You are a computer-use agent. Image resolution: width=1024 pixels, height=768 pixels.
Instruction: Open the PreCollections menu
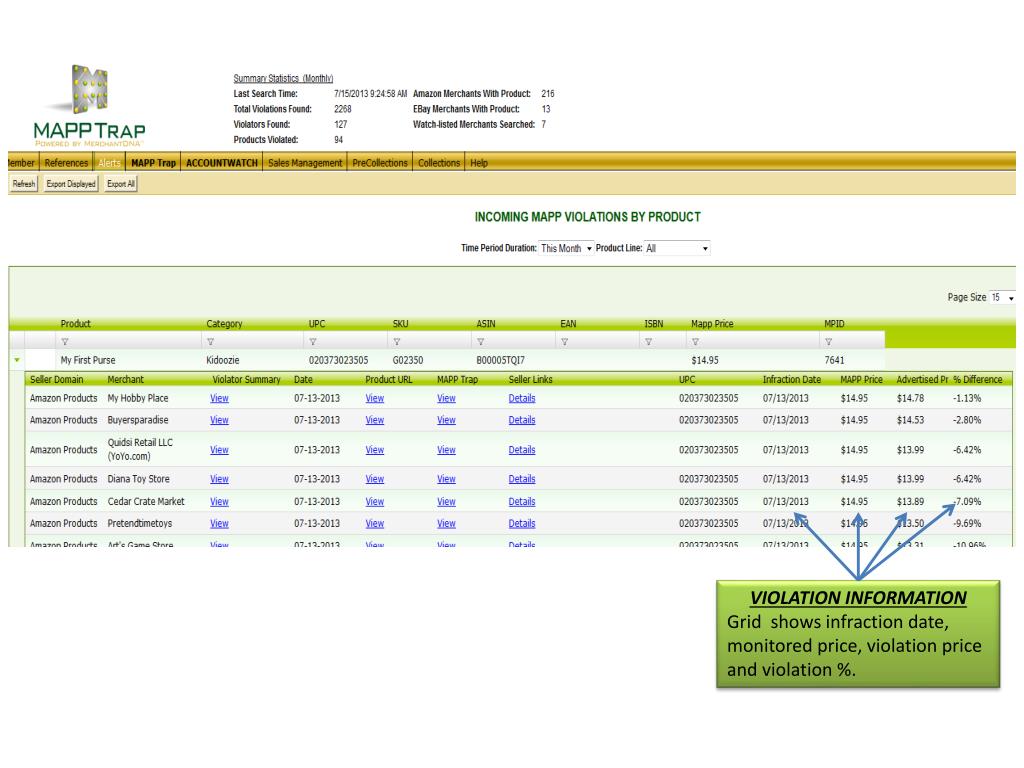coord(380,163)
